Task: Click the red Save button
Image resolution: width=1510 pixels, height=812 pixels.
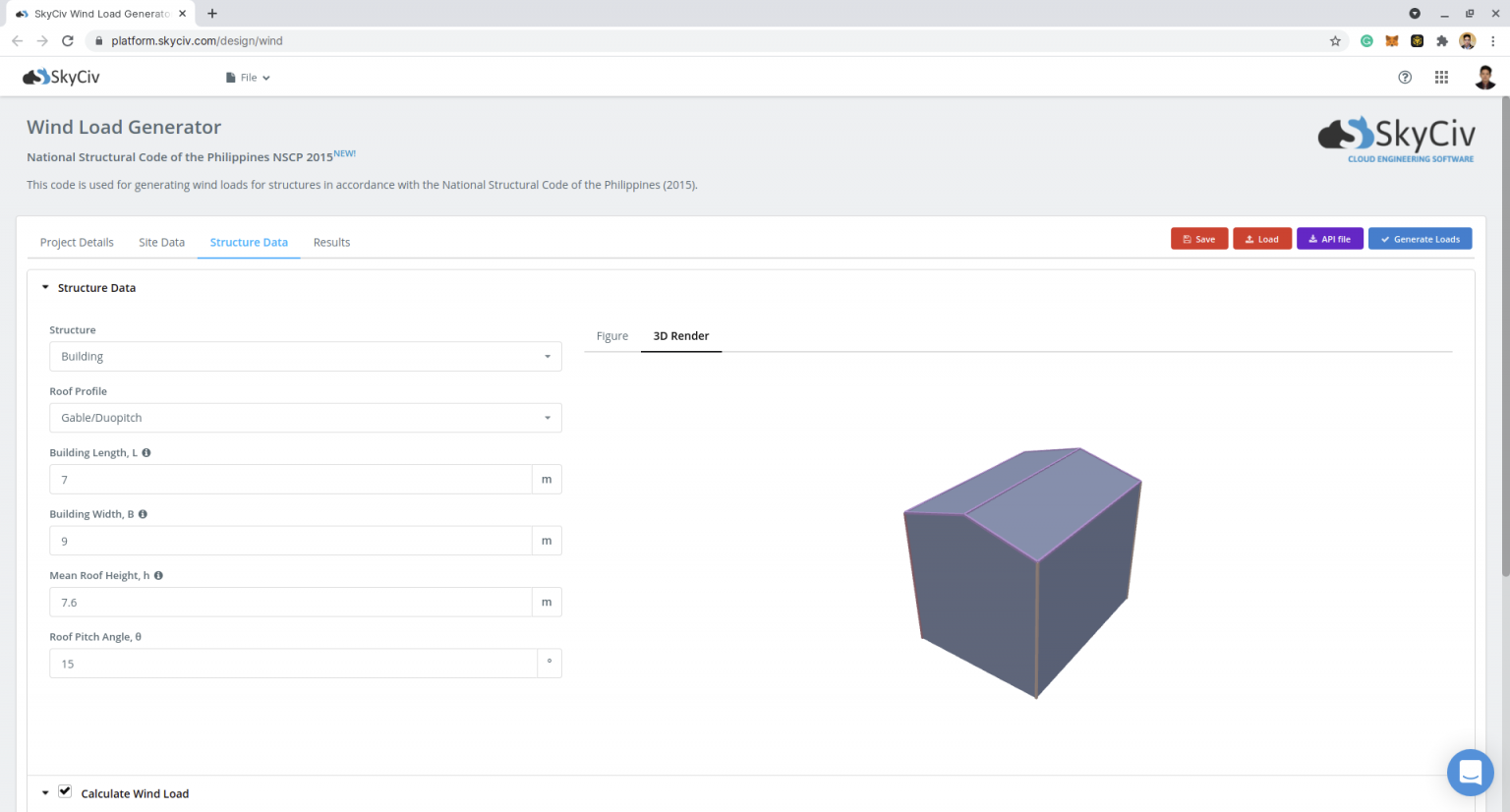Action: pos(1198,239)
